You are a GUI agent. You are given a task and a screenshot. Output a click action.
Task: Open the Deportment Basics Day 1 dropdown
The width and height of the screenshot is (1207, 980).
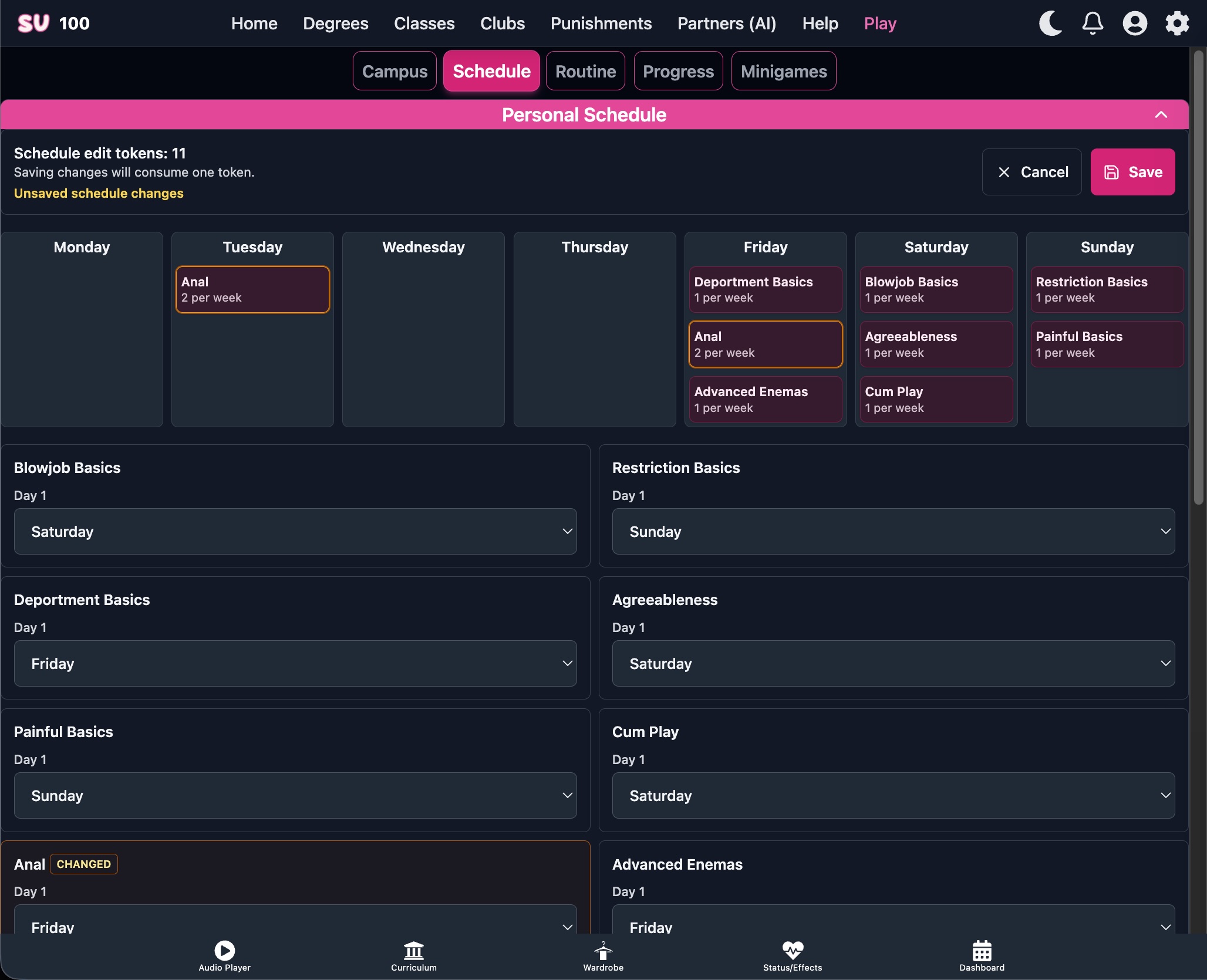pyautogui.click(x=295, y=663)
